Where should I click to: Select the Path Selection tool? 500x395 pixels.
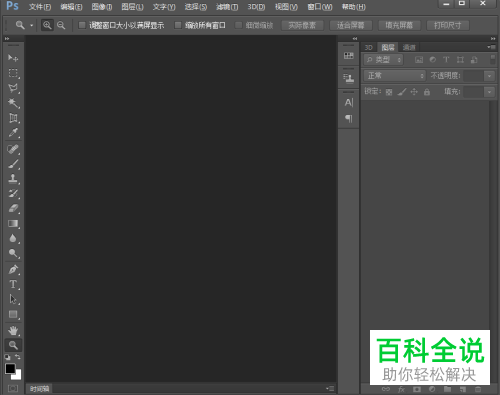point(13,299)
